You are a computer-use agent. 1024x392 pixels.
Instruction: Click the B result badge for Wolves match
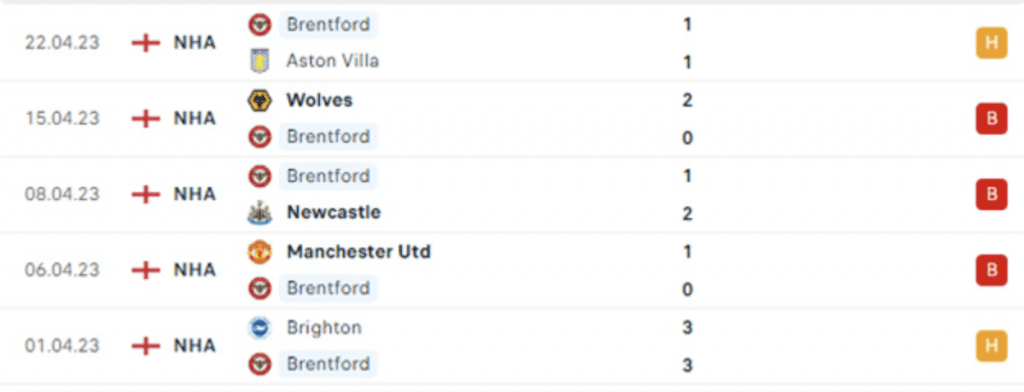[991, 119]
